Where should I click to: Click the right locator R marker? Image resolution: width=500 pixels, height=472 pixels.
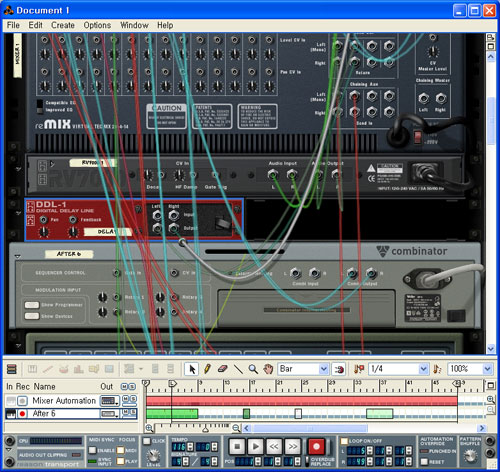click(458, 384)
